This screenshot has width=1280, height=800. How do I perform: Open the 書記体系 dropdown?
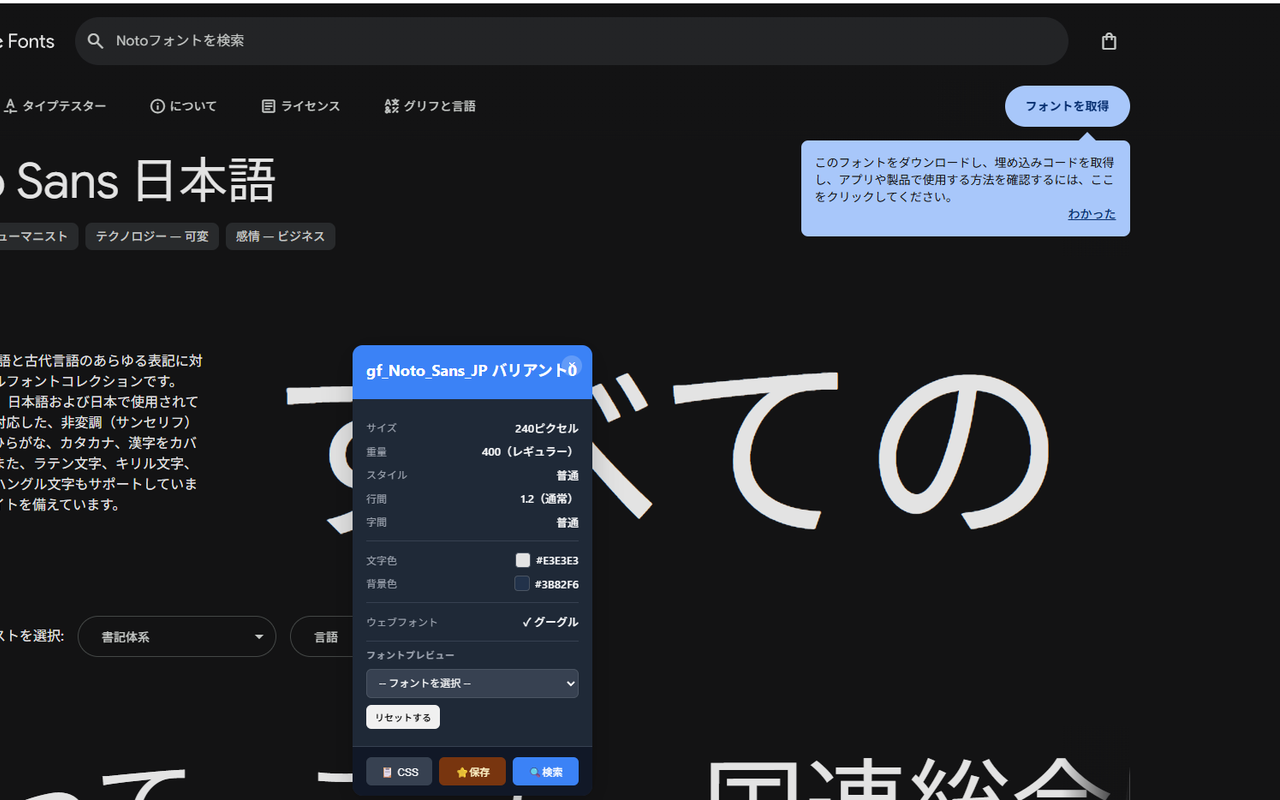pos(177,636)
